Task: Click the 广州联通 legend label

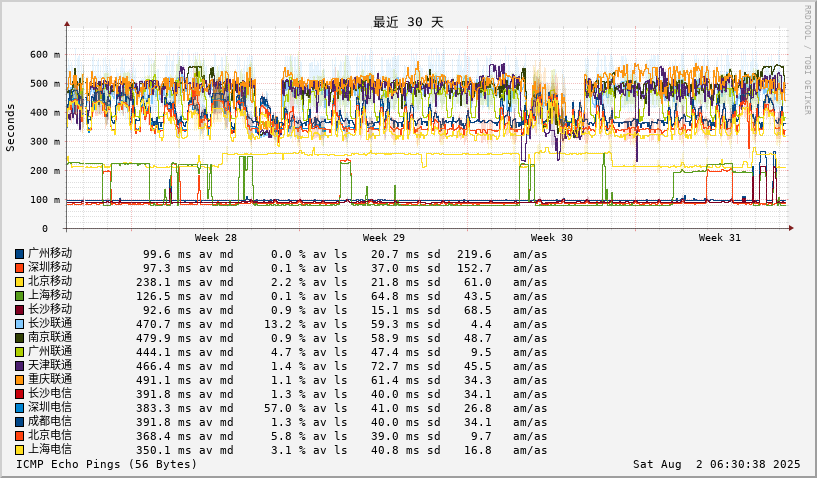Action: click(50, 352)
